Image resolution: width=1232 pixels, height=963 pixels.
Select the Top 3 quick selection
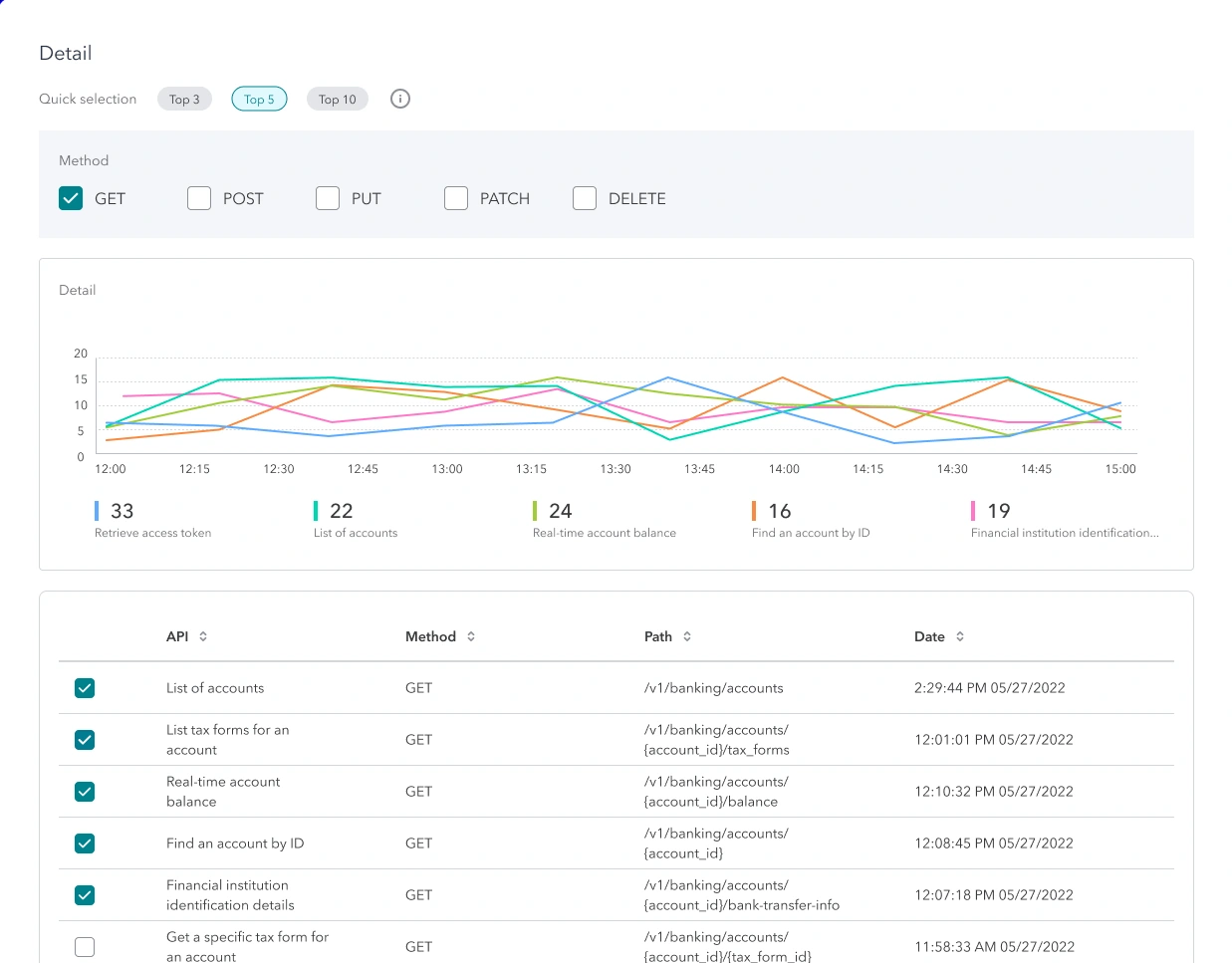184,99
